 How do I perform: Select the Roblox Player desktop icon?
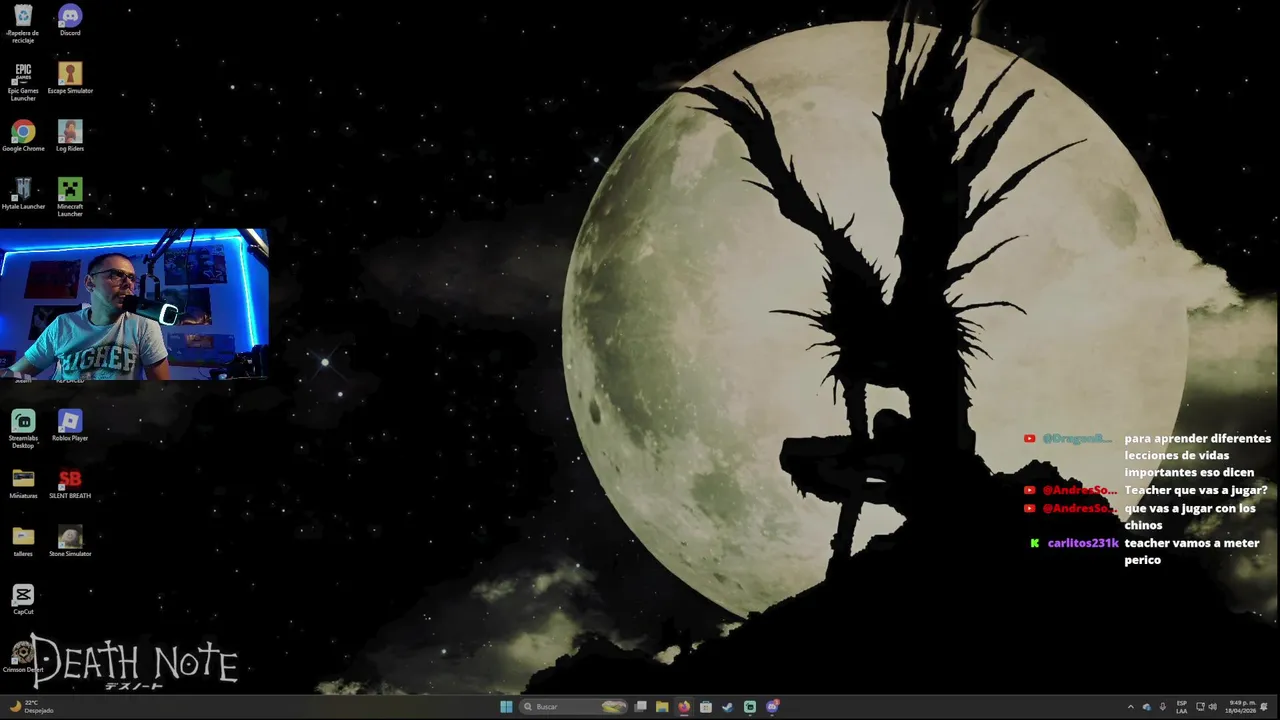(70, 425)
